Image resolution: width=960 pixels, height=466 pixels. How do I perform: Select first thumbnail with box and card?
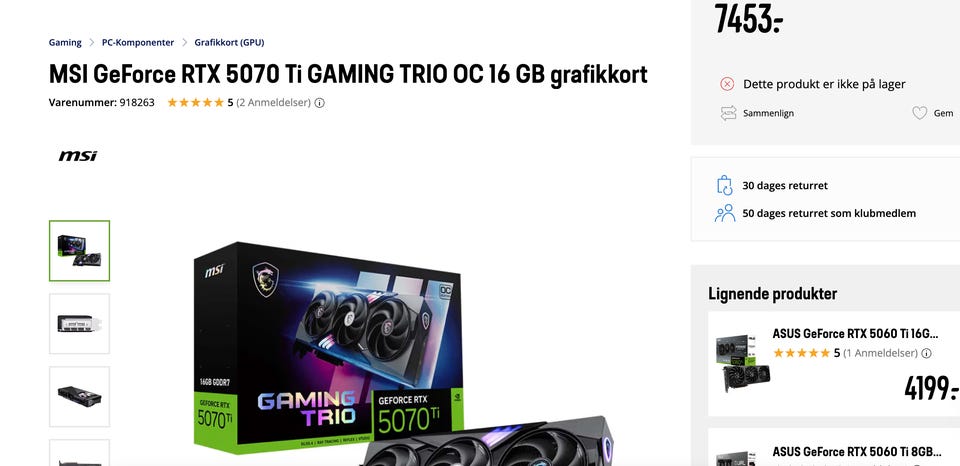click(x=80, y=250)
